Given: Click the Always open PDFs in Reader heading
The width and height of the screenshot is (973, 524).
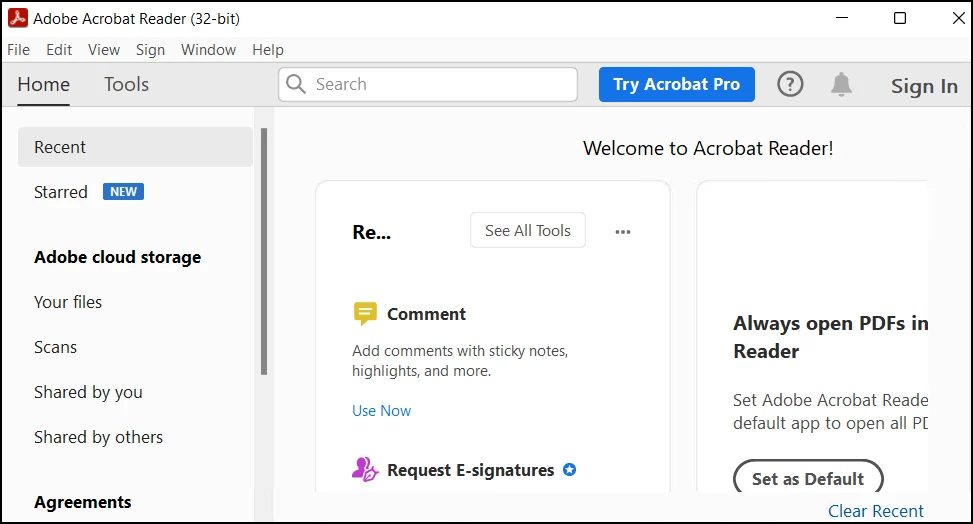Looking at the screenshot, I should pos(830,337).
